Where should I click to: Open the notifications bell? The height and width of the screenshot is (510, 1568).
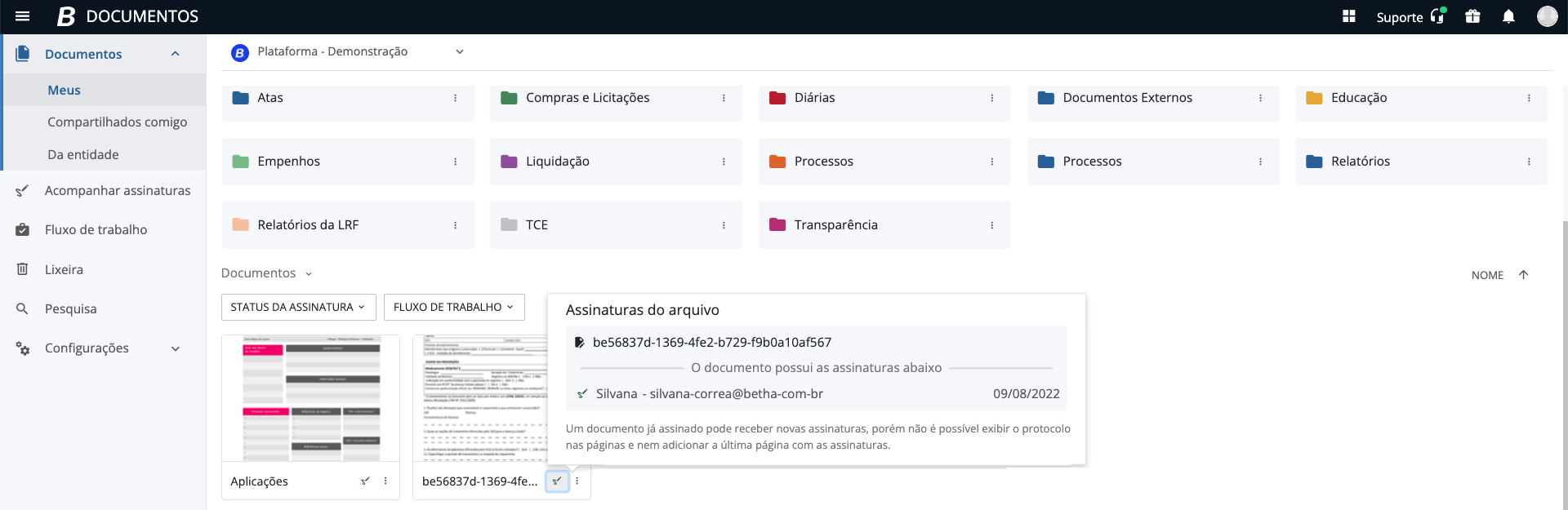(x=1508, y=16)
